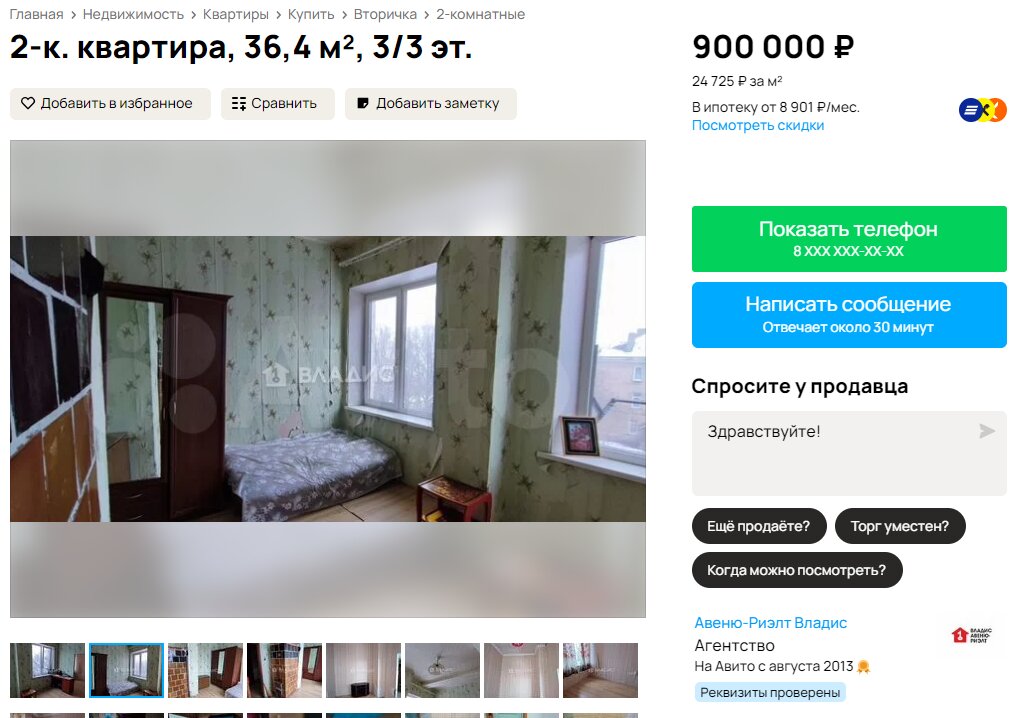The image size is (1024, 718).
Task: Open the 2-комнатные breadcrumb
Action: [481, 14]
